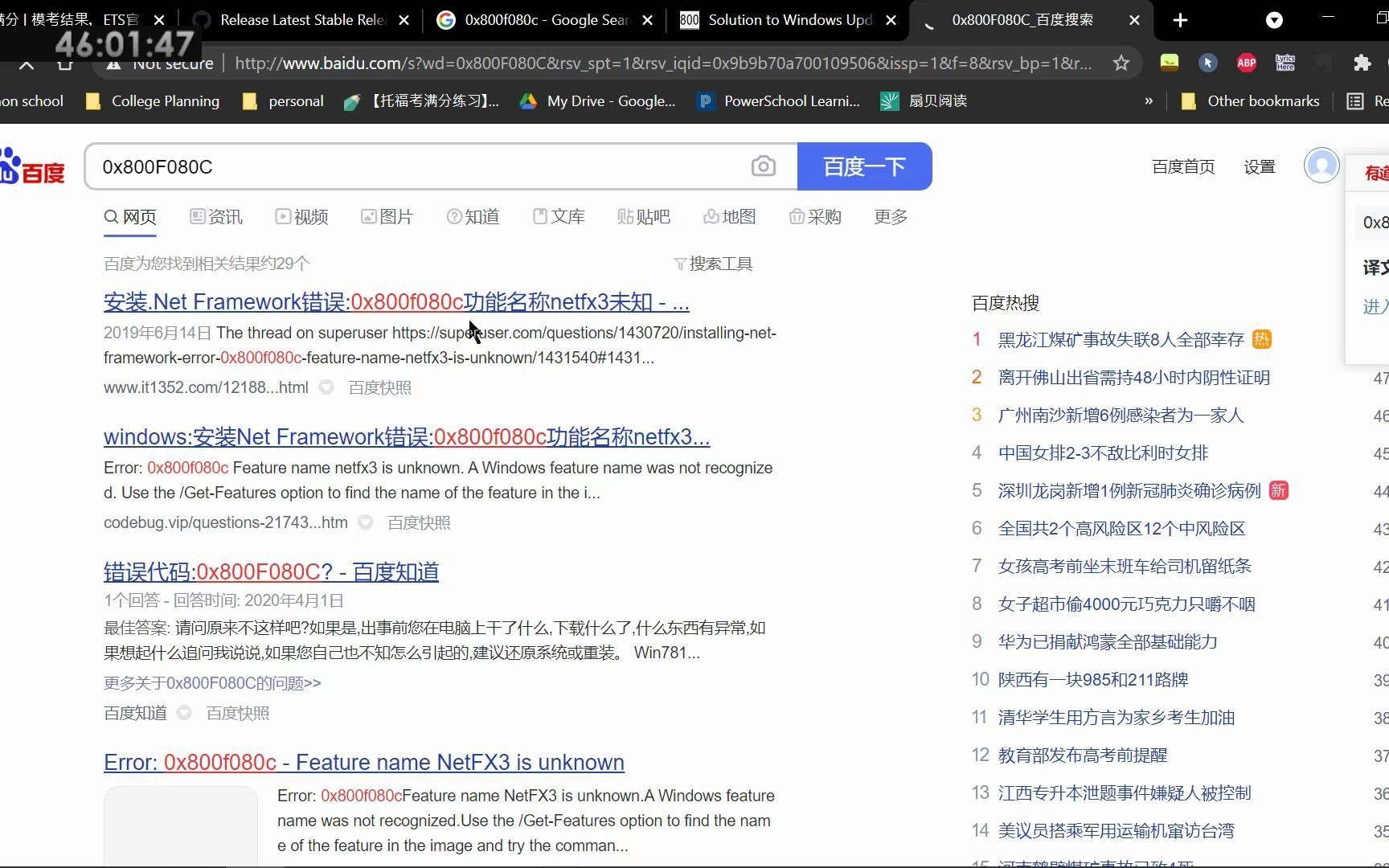Screen dimensions: 1389x868
Task: Select the 采购 search tab
Action: 815,216
